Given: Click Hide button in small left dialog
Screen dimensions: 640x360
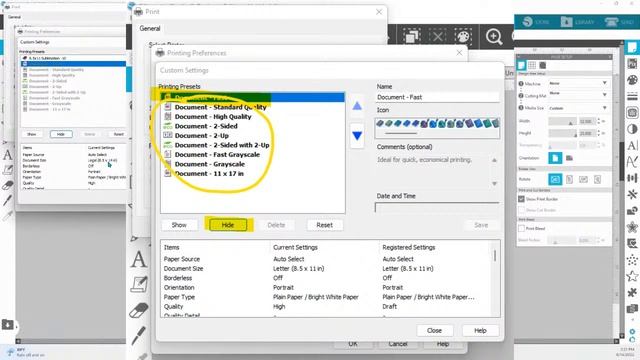Looking at the screenshot, I should 61,134.
